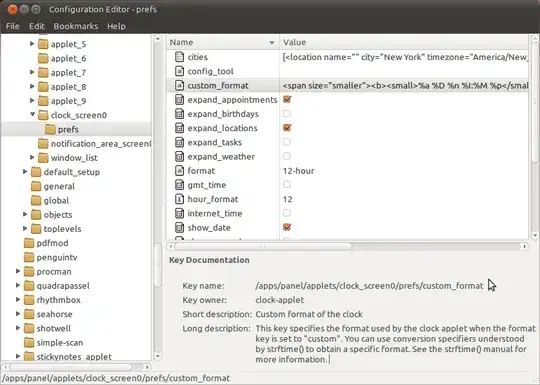The height and width of the screenshot is (385, 540).
Task: Click the key list horizontal scrollbar thumb
Action: click(263, 246)
